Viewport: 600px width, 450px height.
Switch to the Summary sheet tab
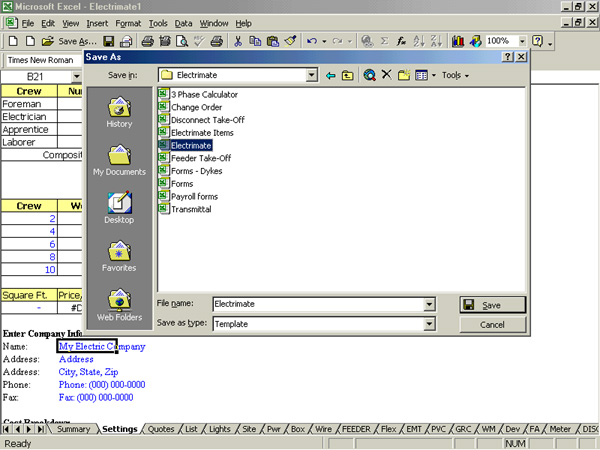click(73, 429)
